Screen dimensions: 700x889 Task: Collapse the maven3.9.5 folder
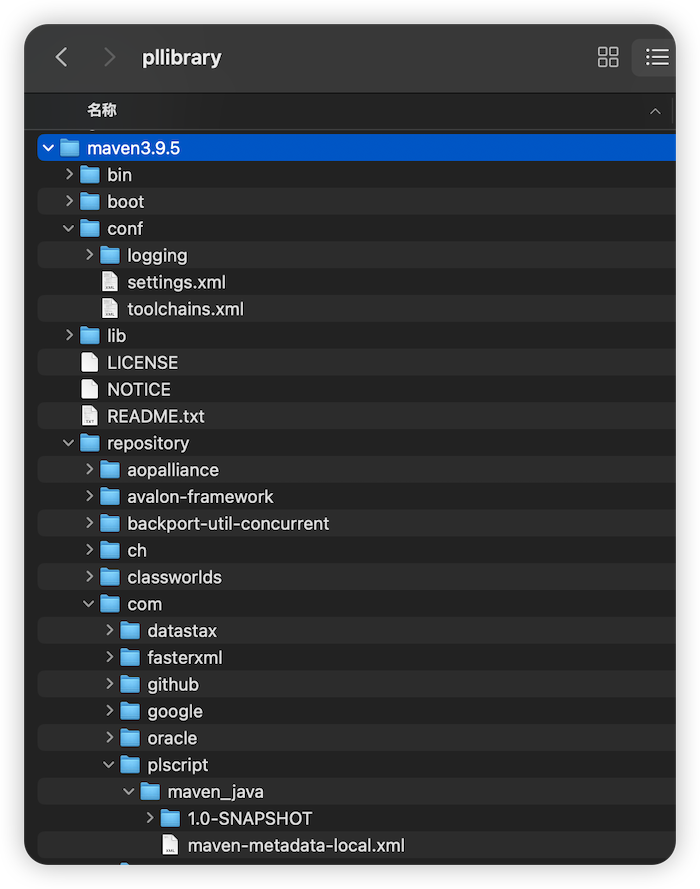coord(48,148)
